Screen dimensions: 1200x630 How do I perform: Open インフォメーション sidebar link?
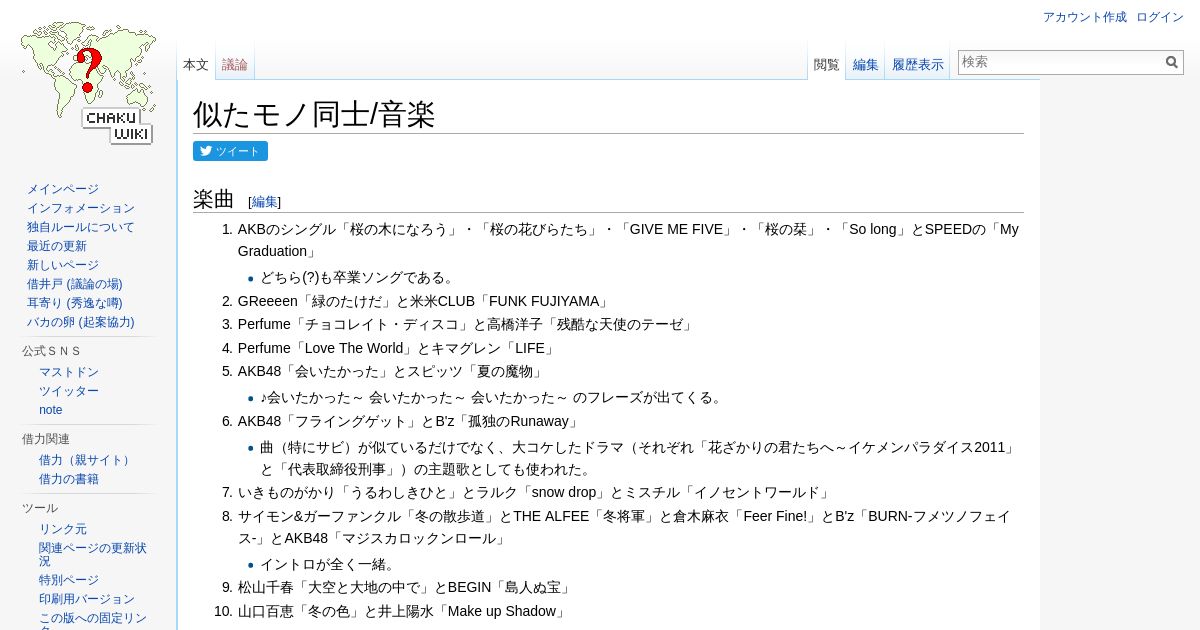[x=81, y=208]
